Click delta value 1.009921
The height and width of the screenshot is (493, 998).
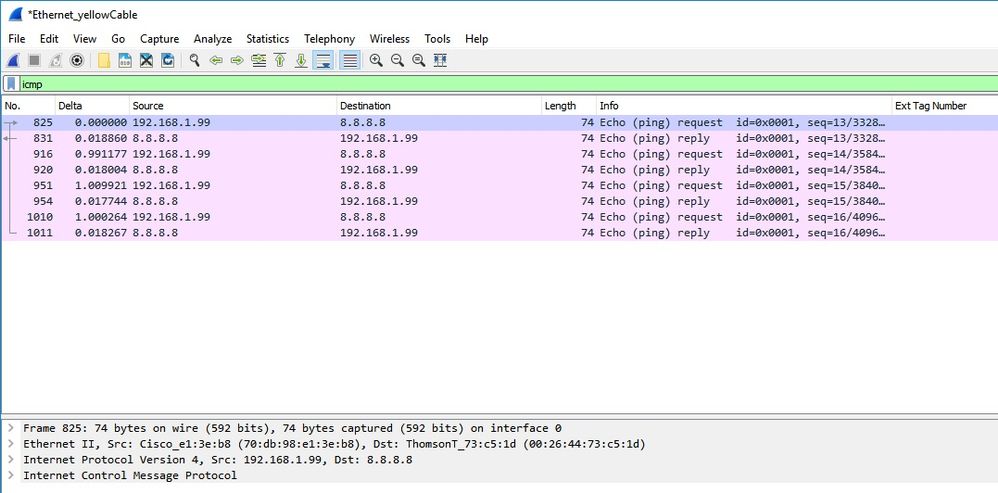[x=101, y=186]
